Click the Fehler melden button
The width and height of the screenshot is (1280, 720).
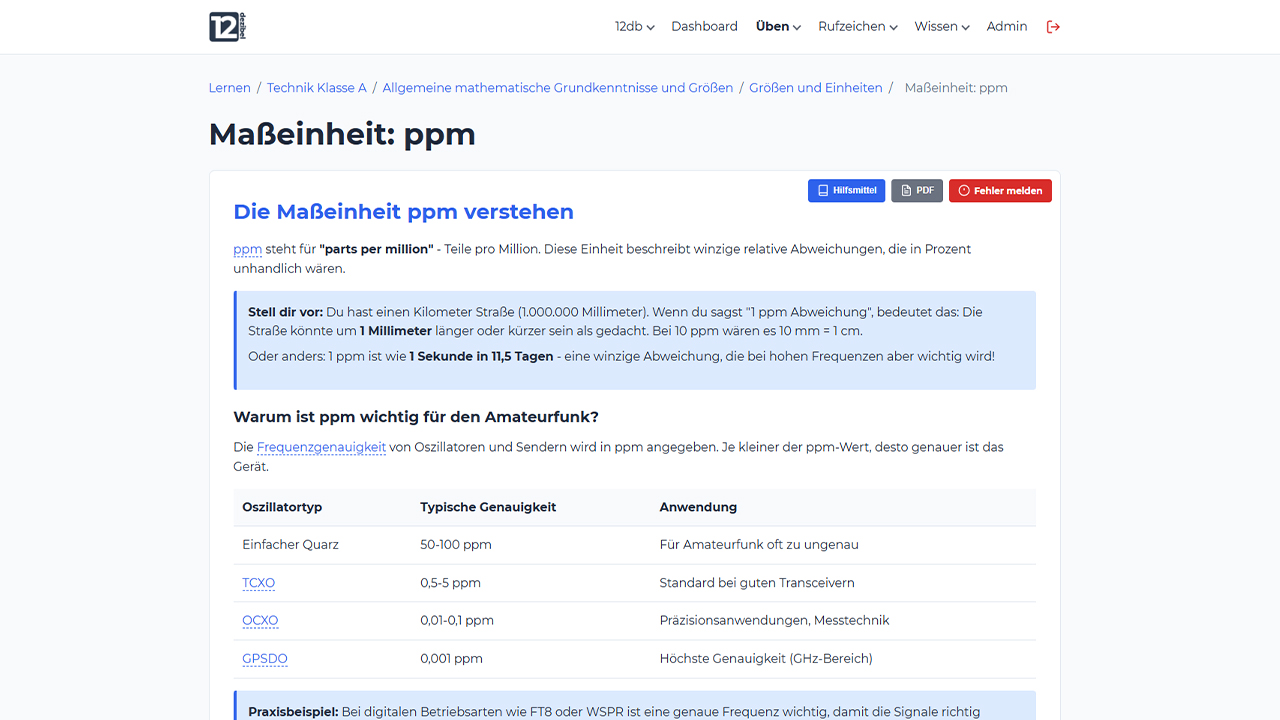pyautogui.click(x=1000, y=190)
